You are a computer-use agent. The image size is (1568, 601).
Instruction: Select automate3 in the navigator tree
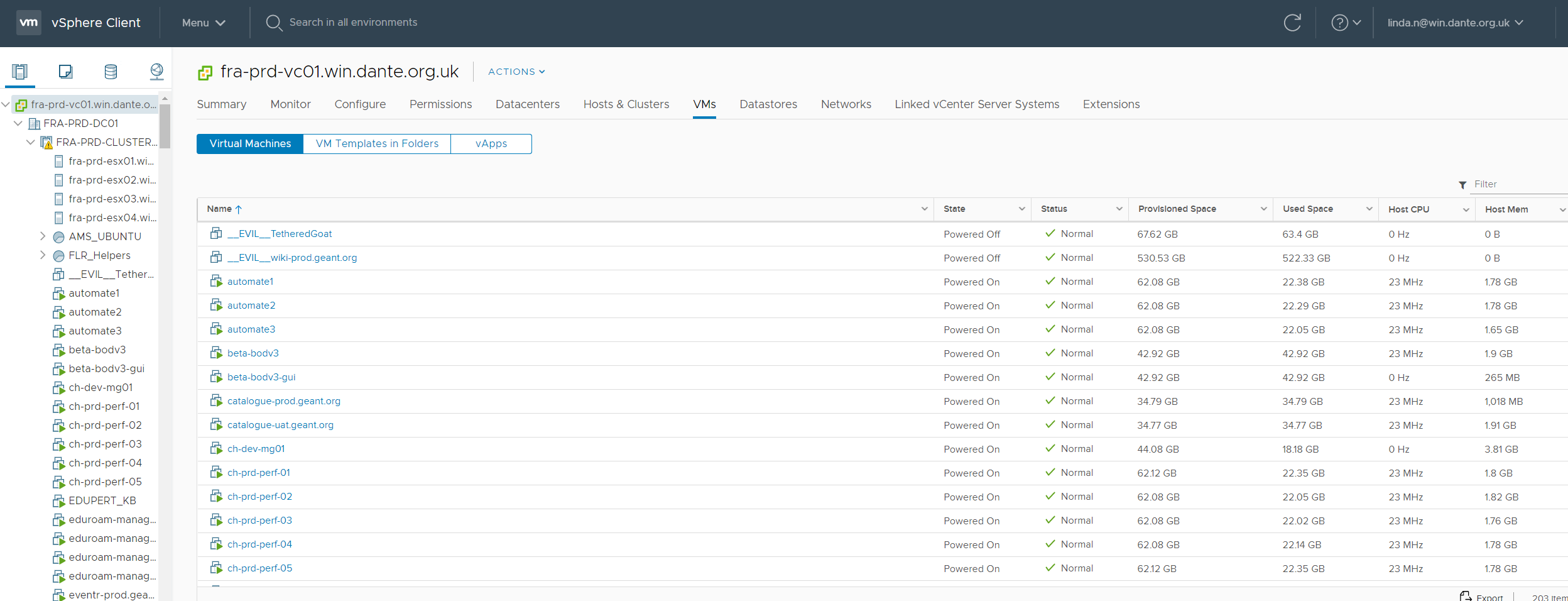point(95,331)
